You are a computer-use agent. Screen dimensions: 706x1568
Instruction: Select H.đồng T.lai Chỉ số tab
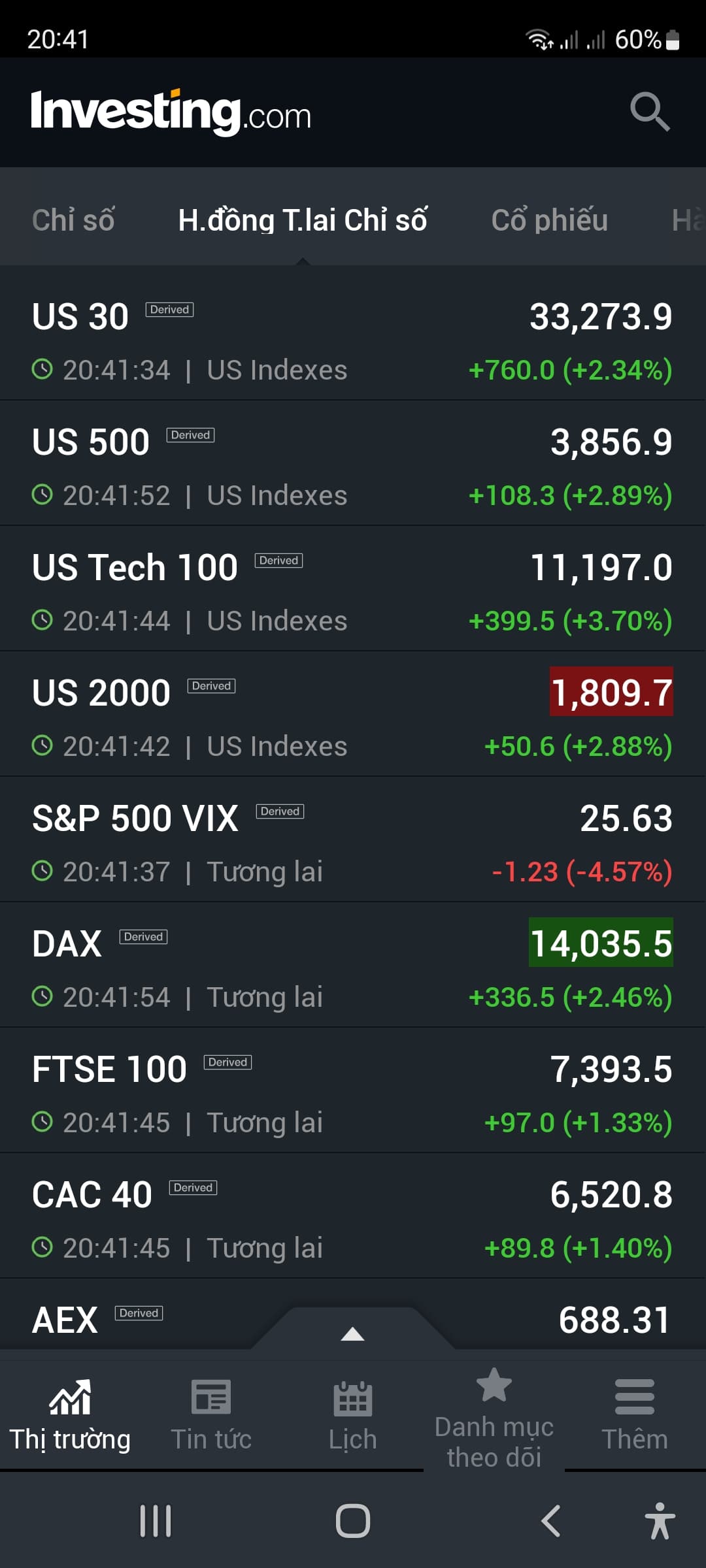pyautogui.click(x=303, y=220)
